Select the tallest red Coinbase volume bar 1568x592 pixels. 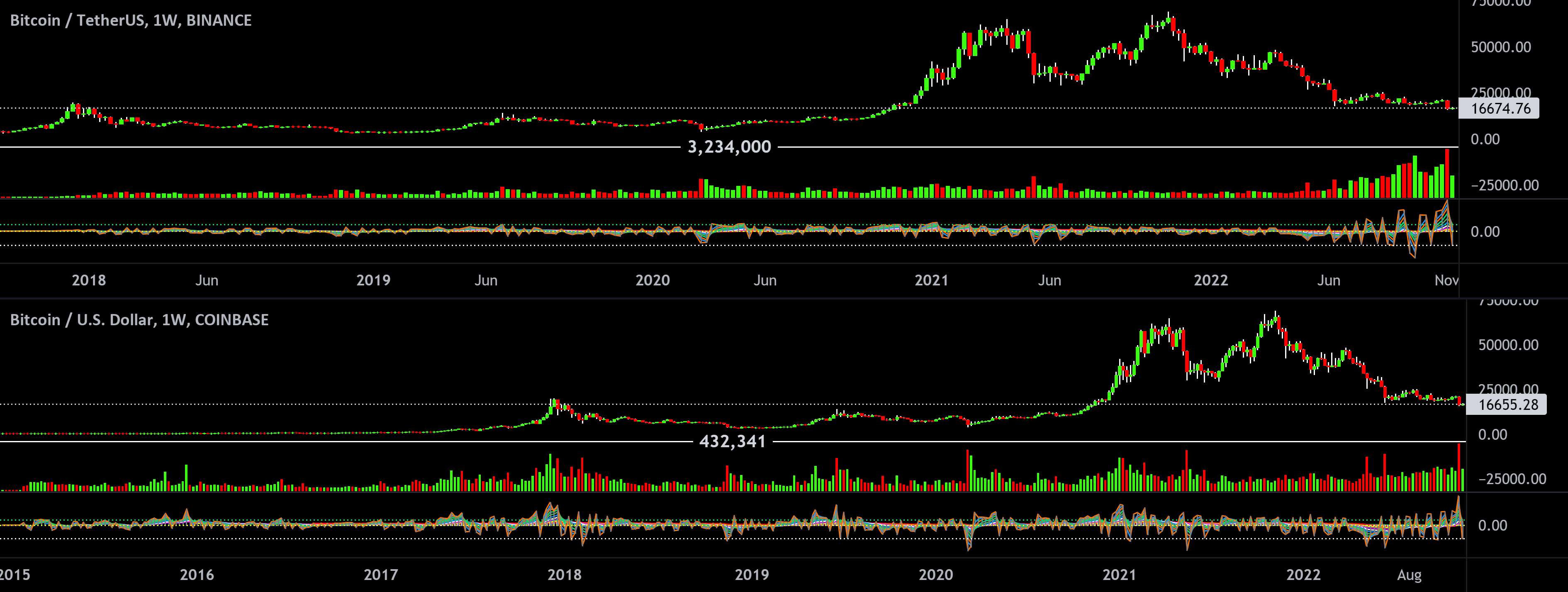[1459, 467]
